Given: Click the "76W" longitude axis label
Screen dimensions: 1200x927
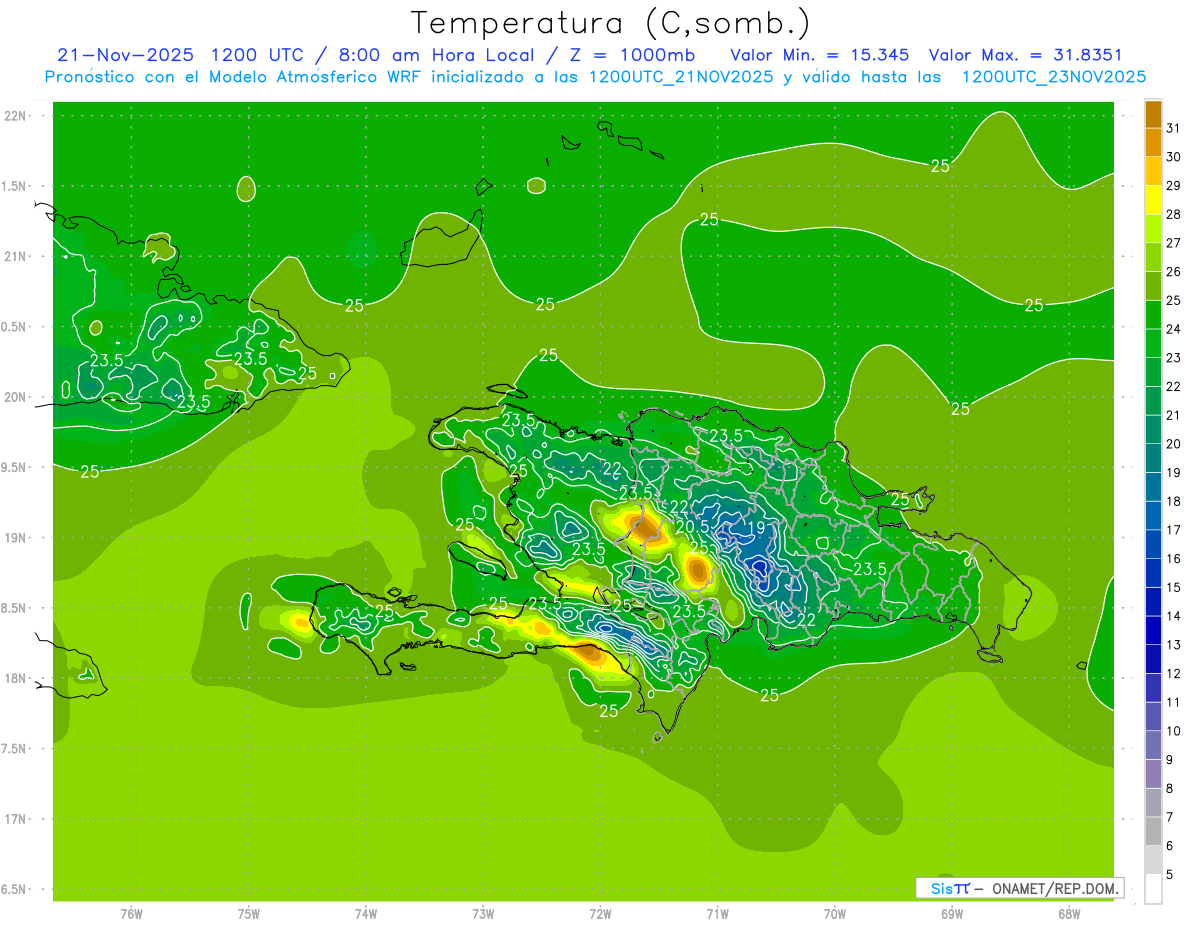Looking at the screenshot, I should point(131,913).
